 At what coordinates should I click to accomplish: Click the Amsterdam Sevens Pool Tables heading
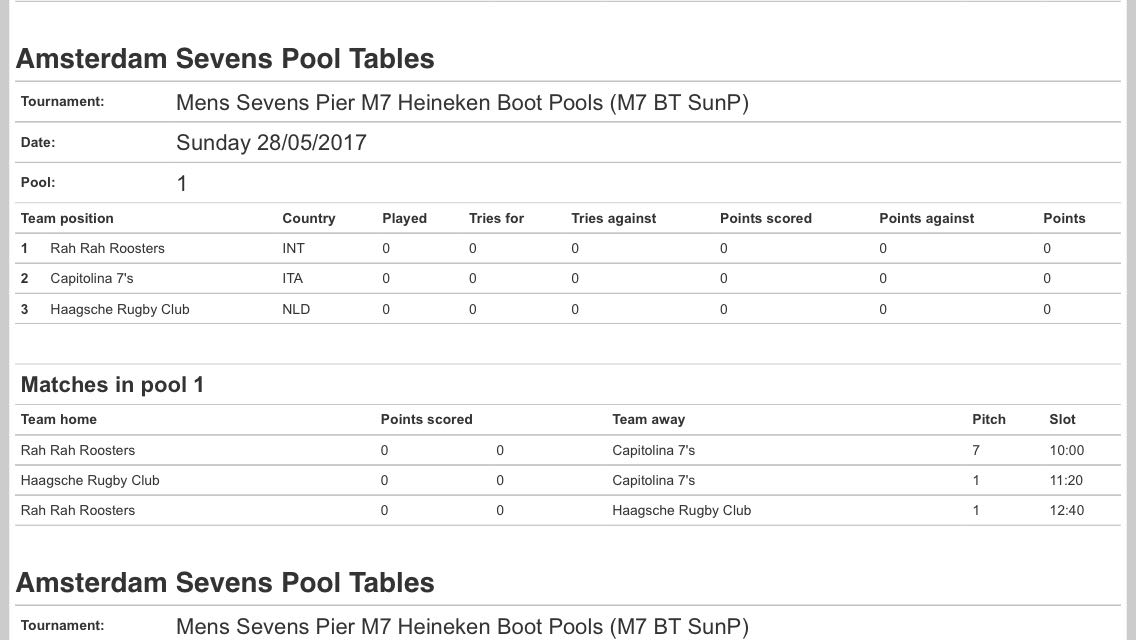coord(225,59)
